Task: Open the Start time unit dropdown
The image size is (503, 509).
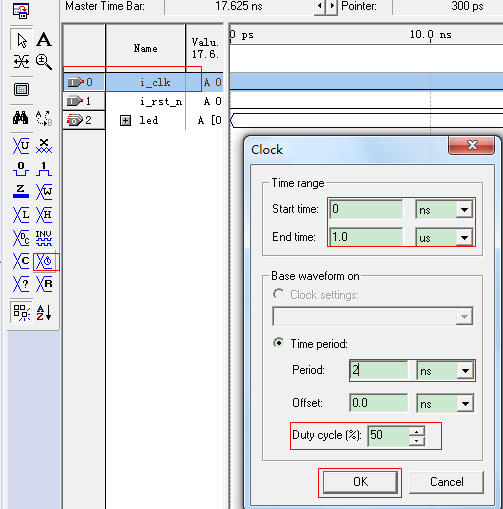Action: (x=464, y=210)
